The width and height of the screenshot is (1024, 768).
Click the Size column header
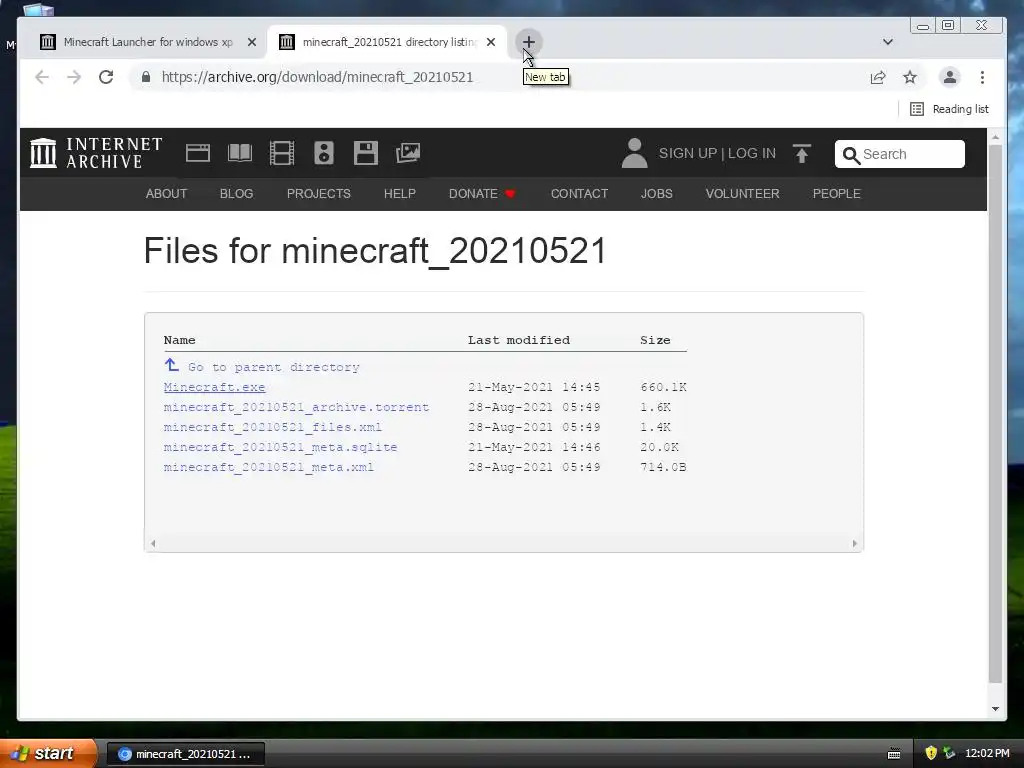coord(655,340)
